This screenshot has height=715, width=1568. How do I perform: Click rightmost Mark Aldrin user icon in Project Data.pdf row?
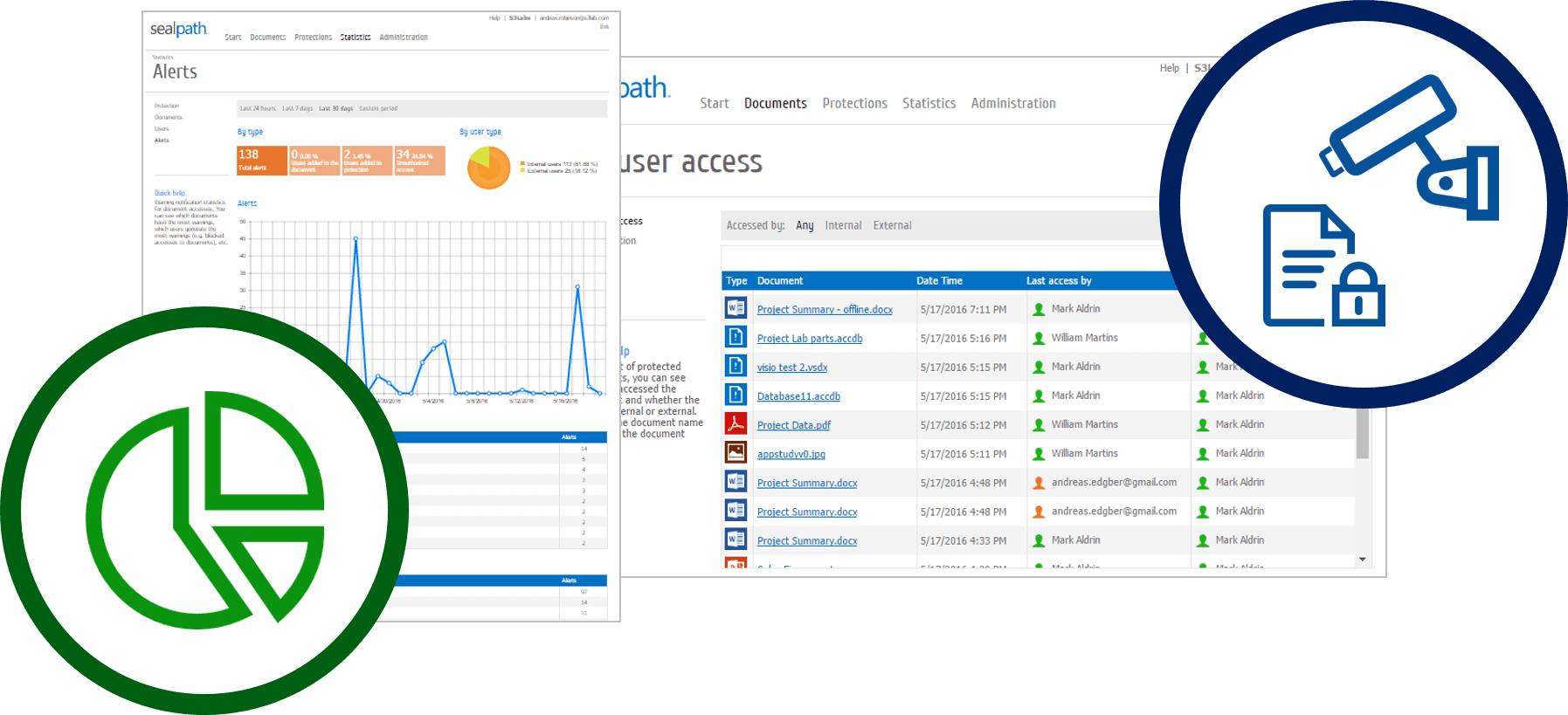pos(1203,424)
